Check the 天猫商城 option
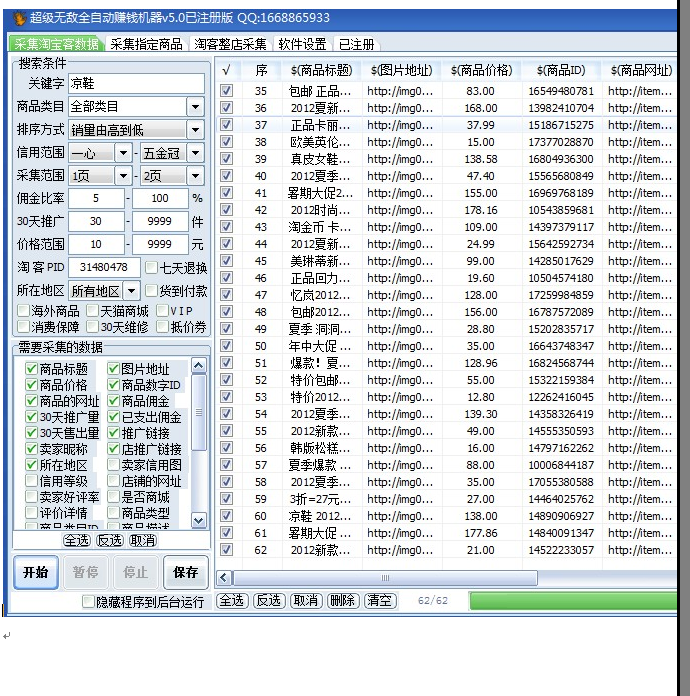This screenshot has height=696, width=690. (x=92, y=310)
